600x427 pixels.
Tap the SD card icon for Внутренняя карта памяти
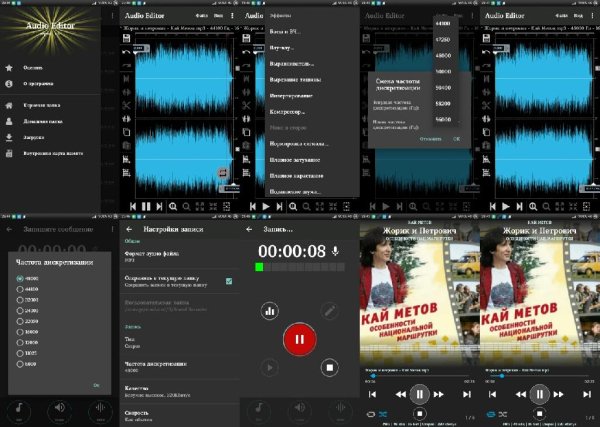pyautogui.click(x=9, y=153)
